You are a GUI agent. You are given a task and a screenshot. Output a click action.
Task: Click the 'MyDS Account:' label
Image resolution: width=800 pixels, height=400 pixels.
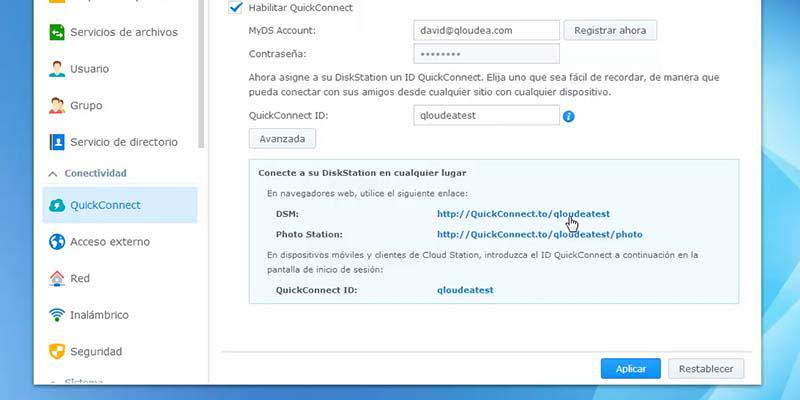click(x=282, y=31)
